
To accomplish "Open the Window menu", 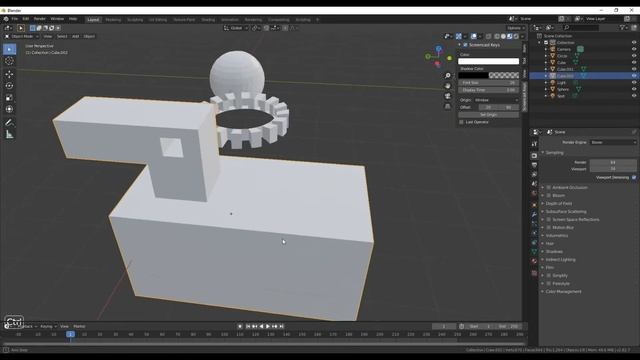I will tap(57, 19).
